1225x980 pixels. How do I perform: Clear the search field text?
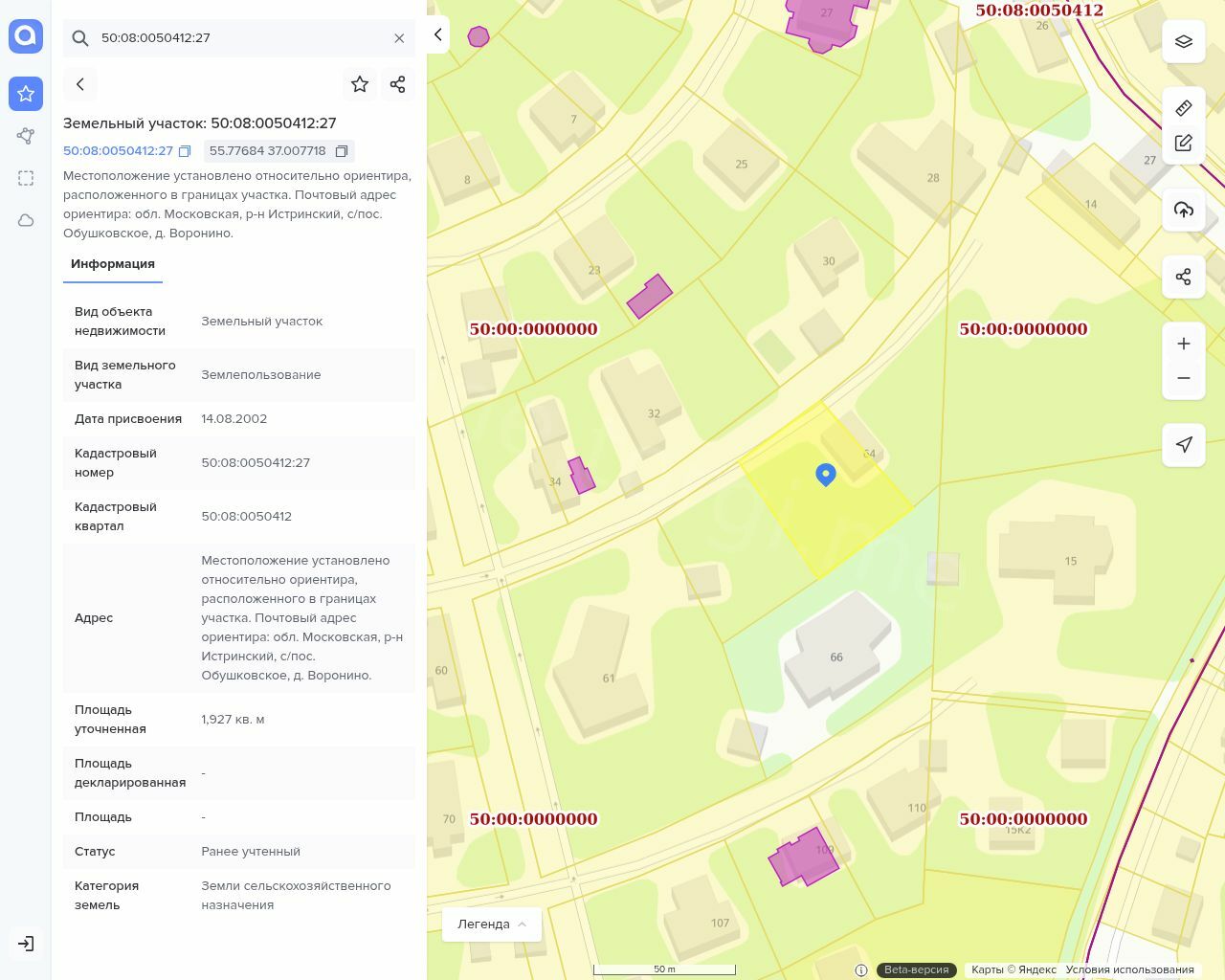pyautogui.click(x=399, y=38)
